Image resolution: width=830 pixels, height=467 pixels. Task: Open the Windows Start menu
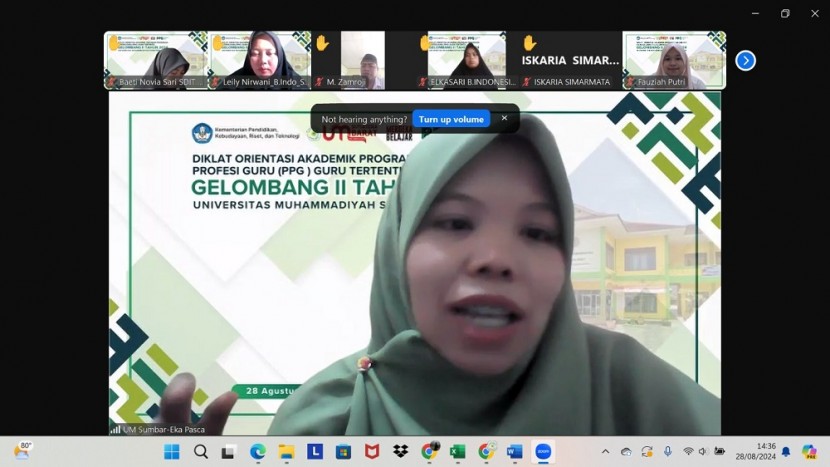[172, 452]
